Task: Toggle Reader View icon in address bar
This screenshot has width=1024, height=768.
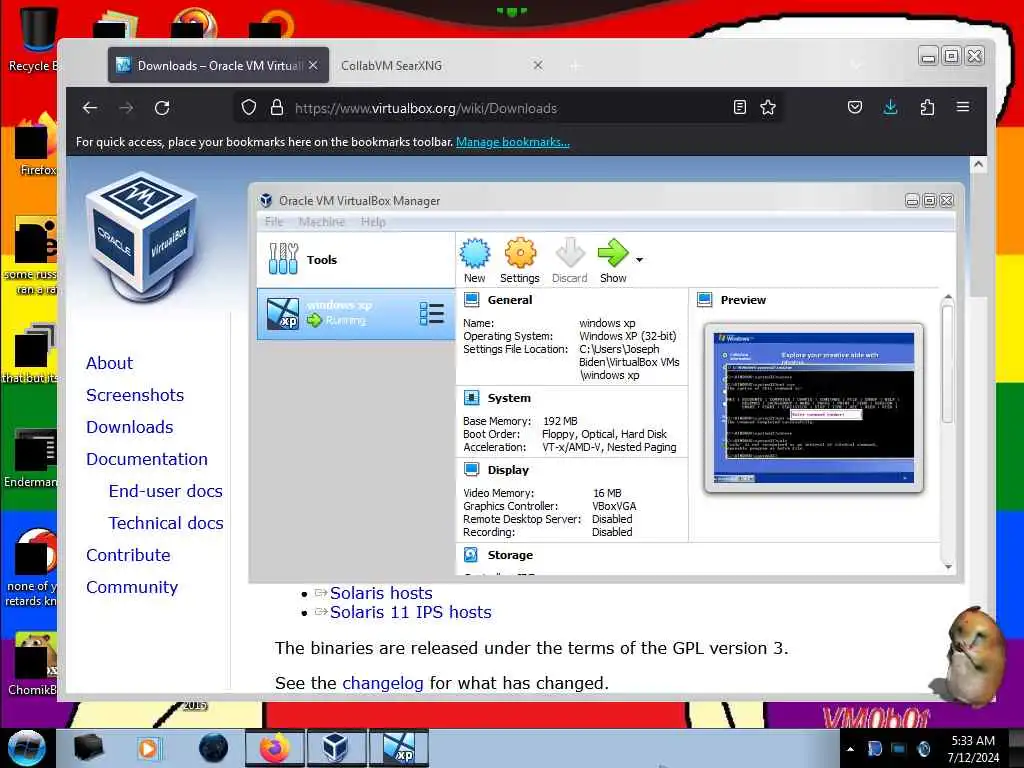Action: click(x=740, y=108)
